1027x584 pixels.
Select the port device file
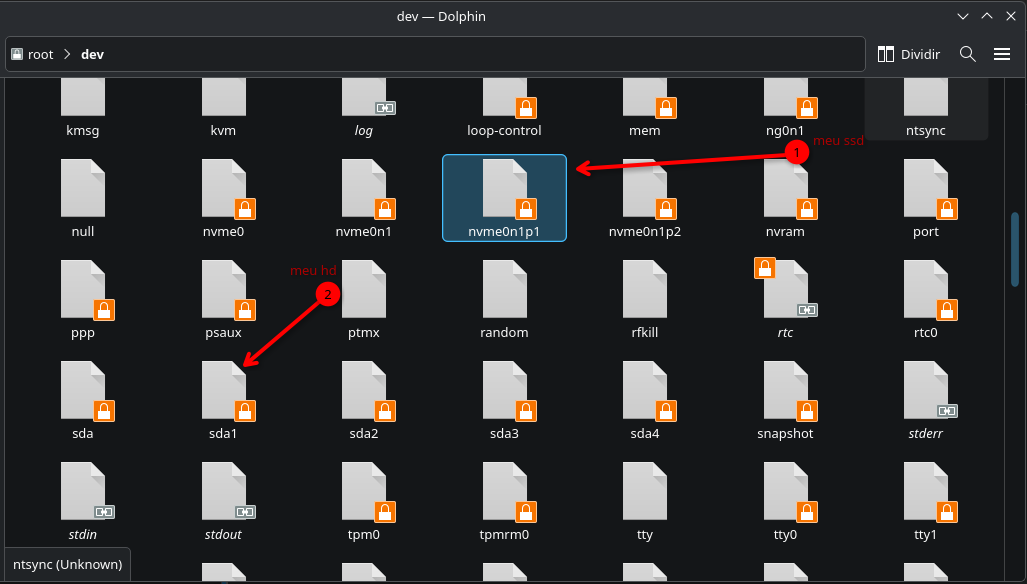click(x=925, y=198)
